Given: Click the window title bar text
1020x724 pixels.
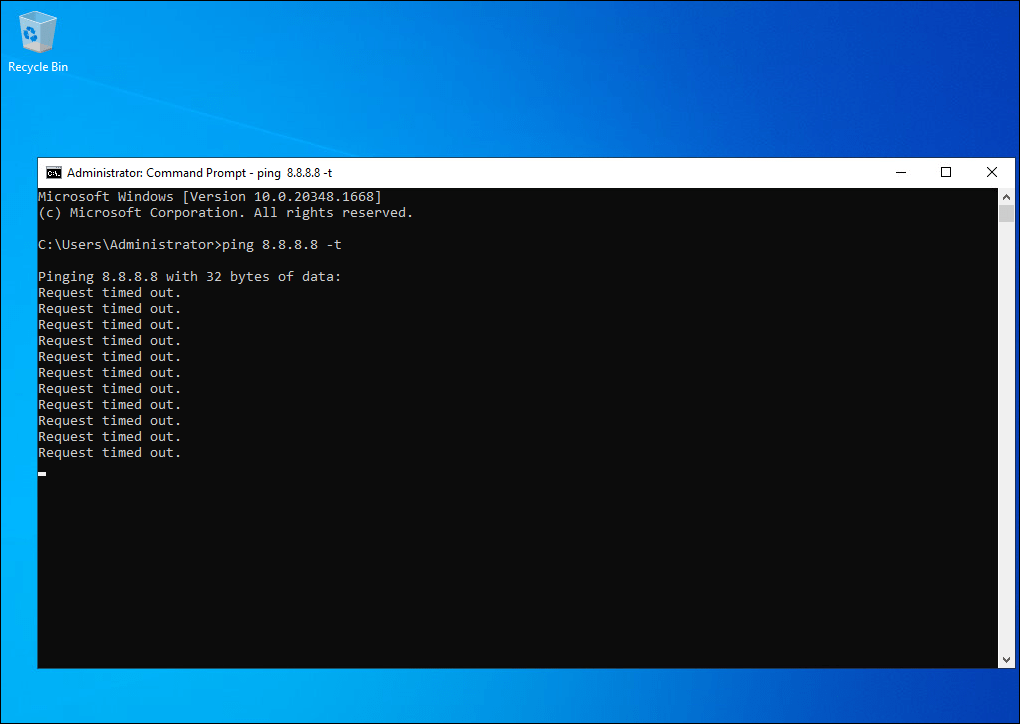Looking at the screenshot, I should click(200, 173).
